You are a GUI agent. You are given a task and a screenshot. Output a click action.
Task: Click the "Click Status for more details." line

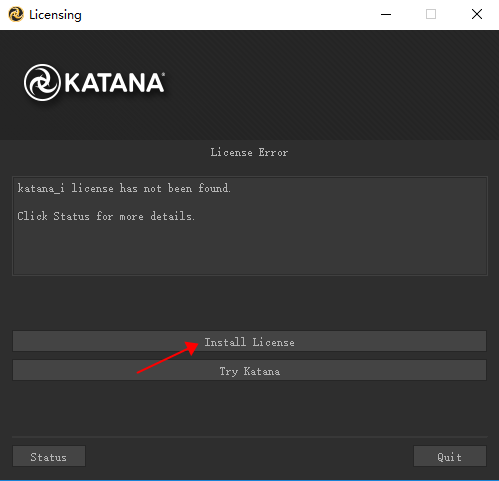(106, 216)
